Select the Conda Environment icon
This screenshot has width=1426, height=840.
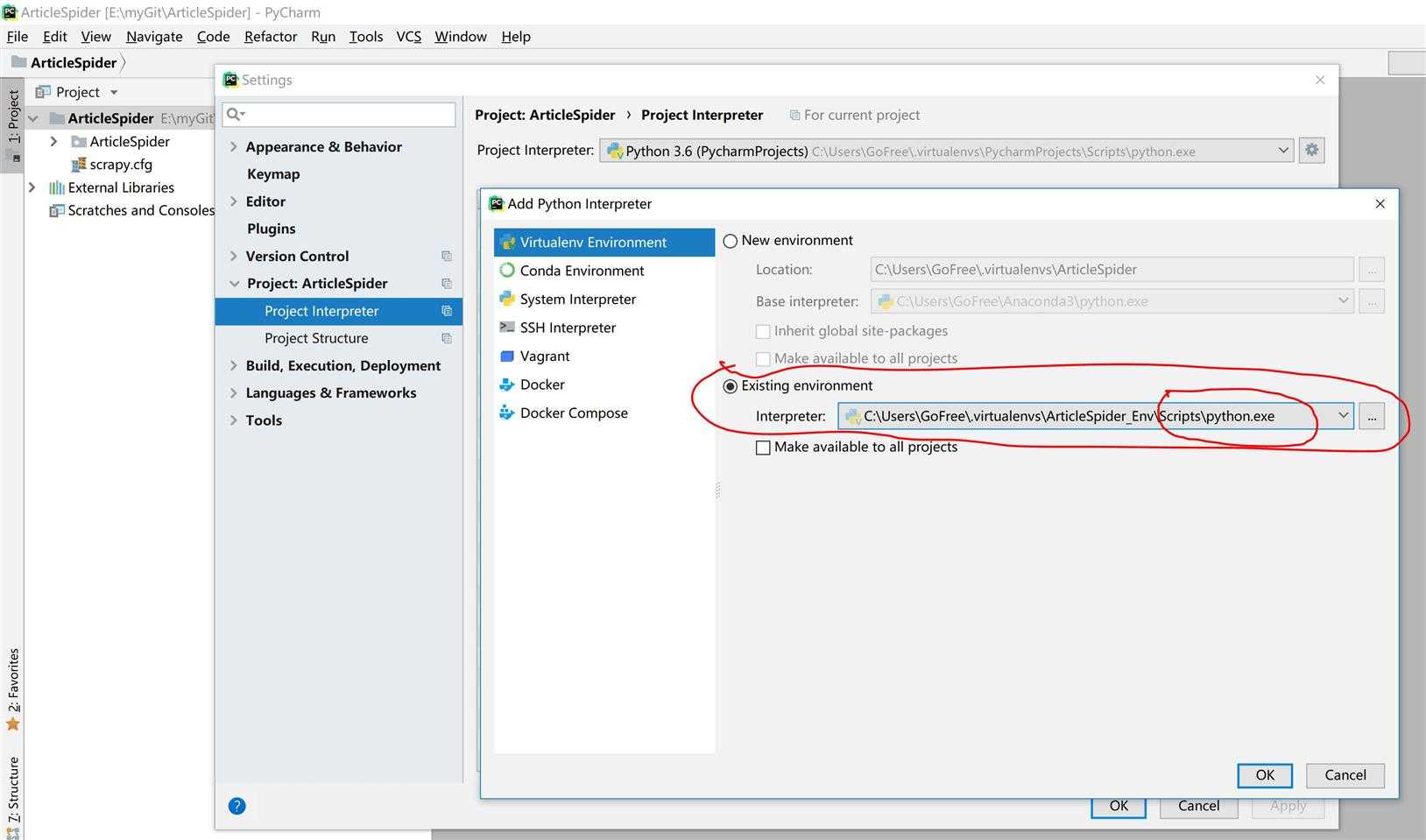[507, 271]
